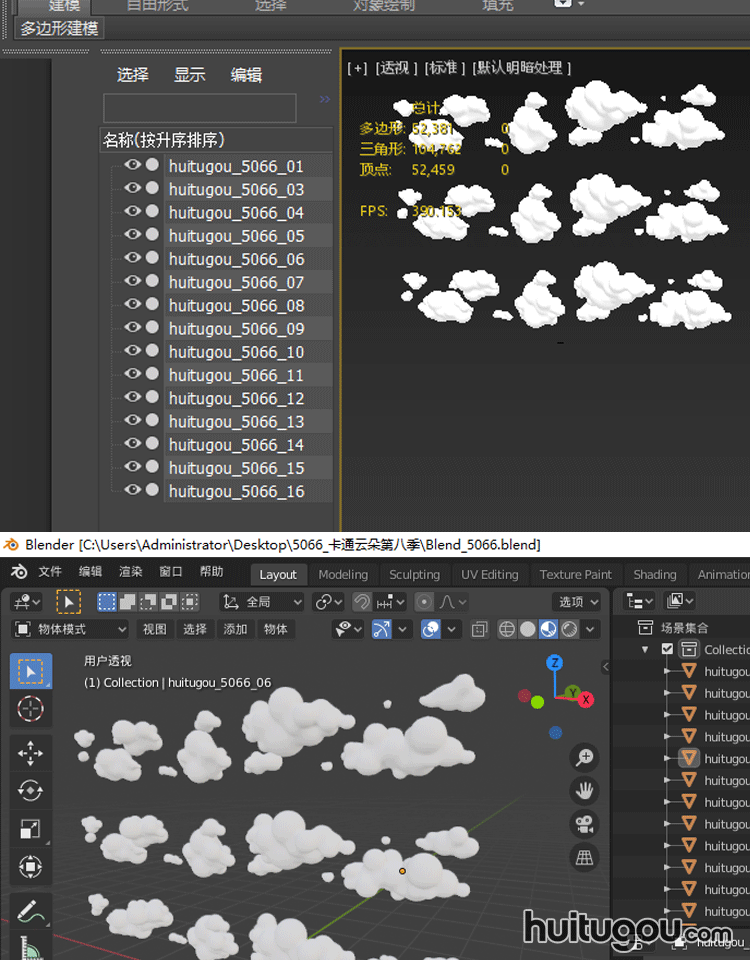Viewport: 750px width, 960px height.
Task: Click the pan hand viewport icon
Action: click(x=585, y=790)
